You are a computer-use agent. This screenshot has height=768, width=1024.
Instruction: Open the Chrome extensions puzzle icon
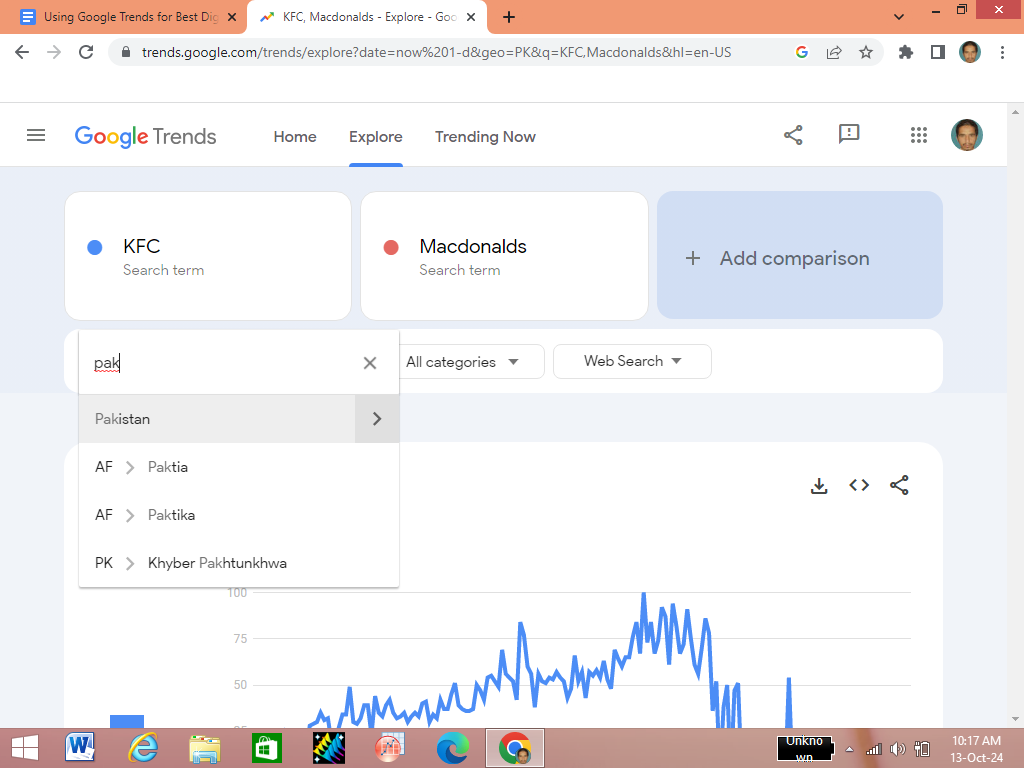(x=906, y=52)
